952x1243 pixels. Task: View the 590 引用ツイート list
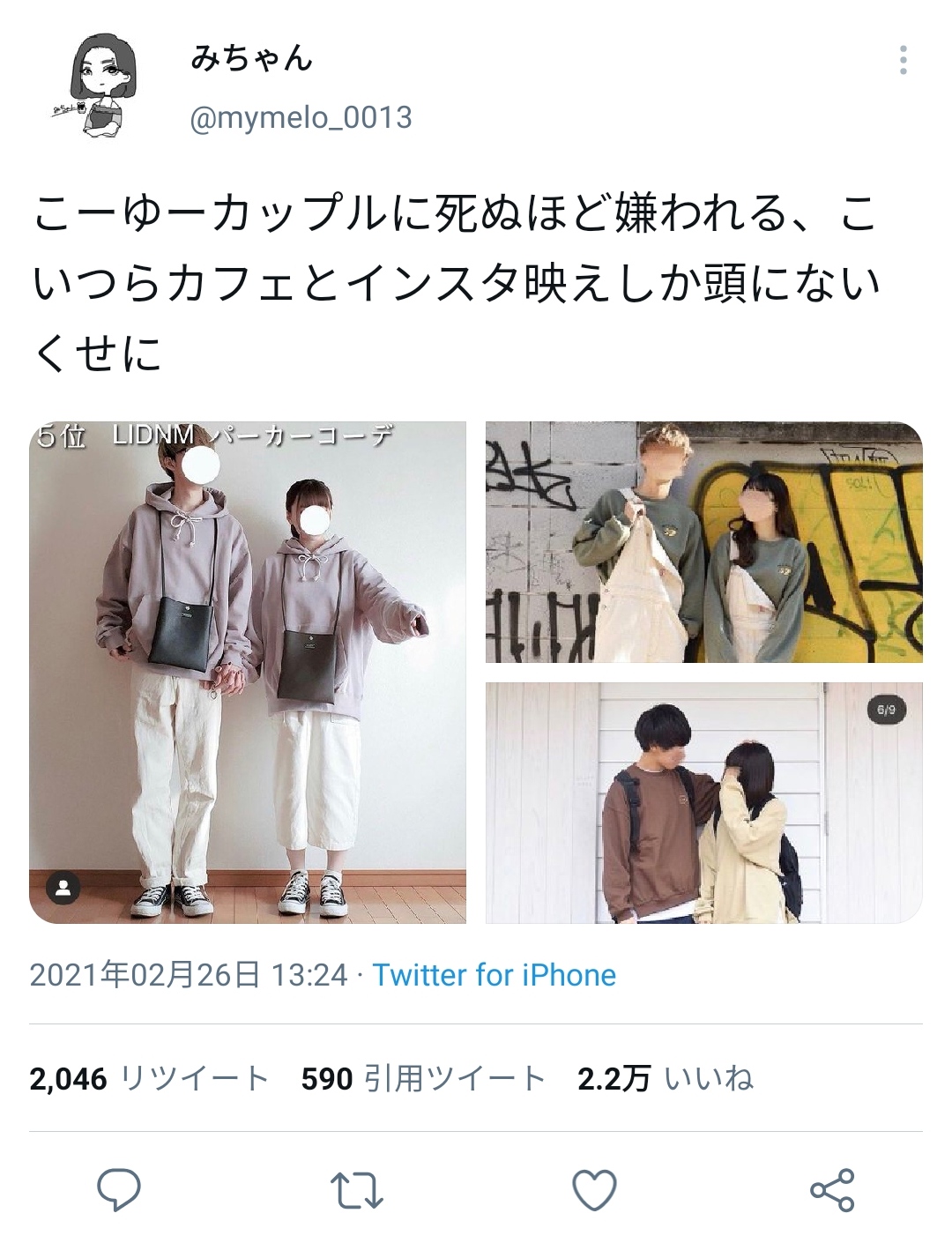423,1078
